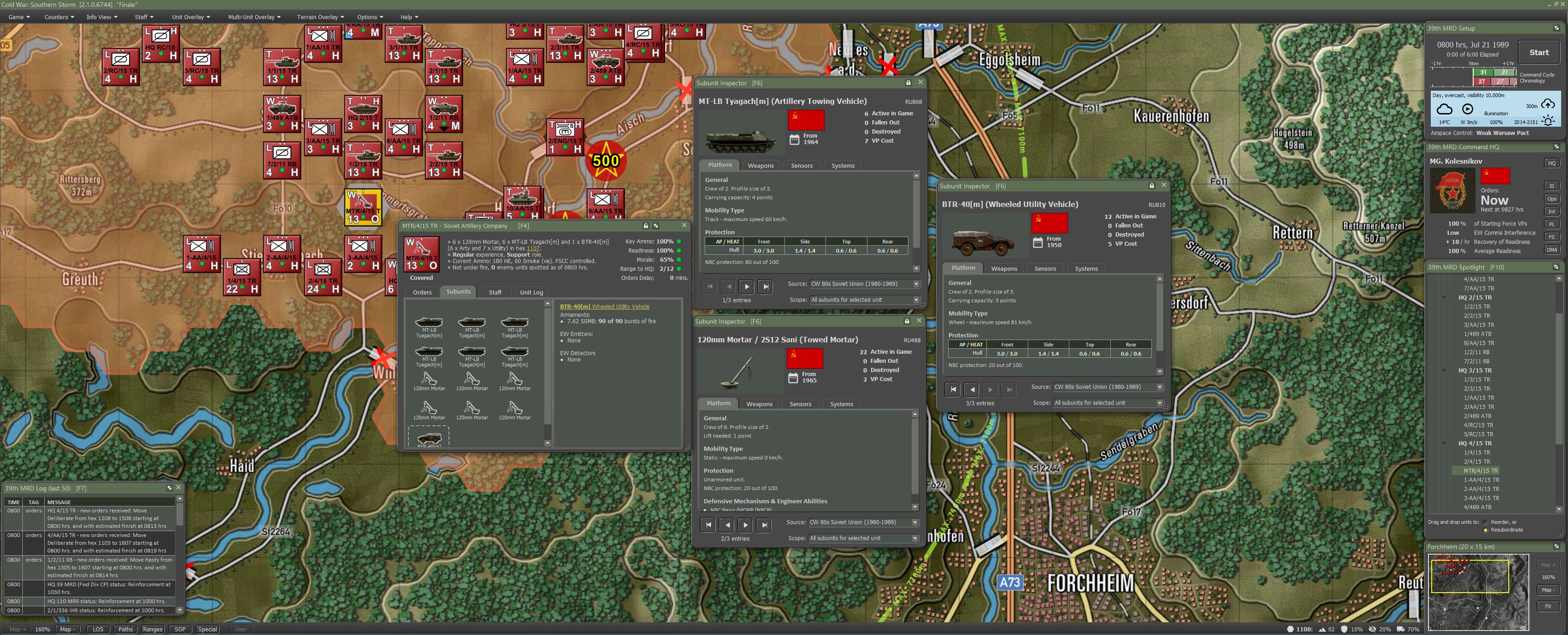Open the Scope dropdown in the BTR-40[m] inspector
This screenshot has width=1568, height=635.
click(x=1108, y=403)
